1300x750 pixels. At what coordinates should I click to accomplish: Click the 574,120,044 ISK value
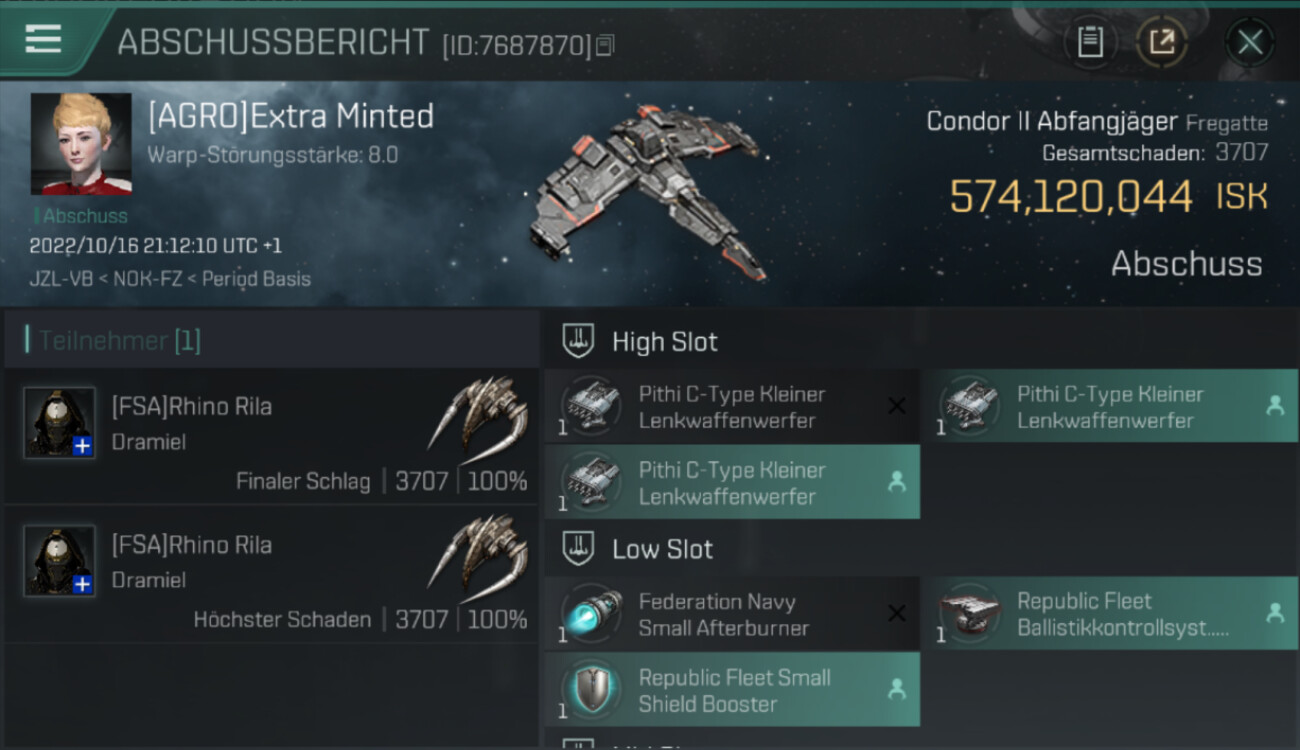[1071, 197]
